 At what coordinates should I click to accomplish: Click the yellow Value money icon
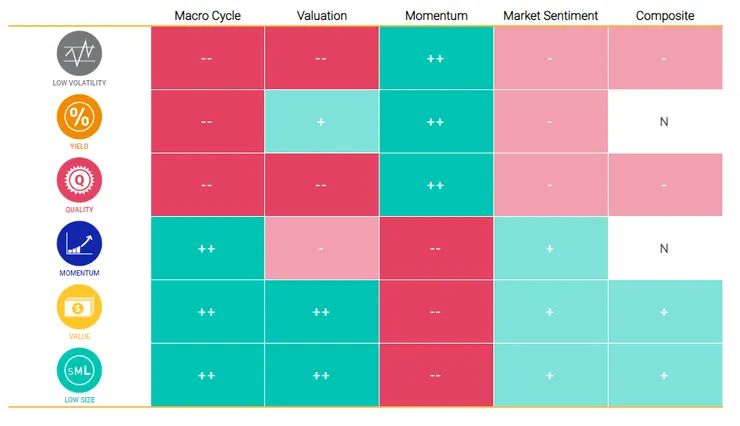[x=79, y=307]
